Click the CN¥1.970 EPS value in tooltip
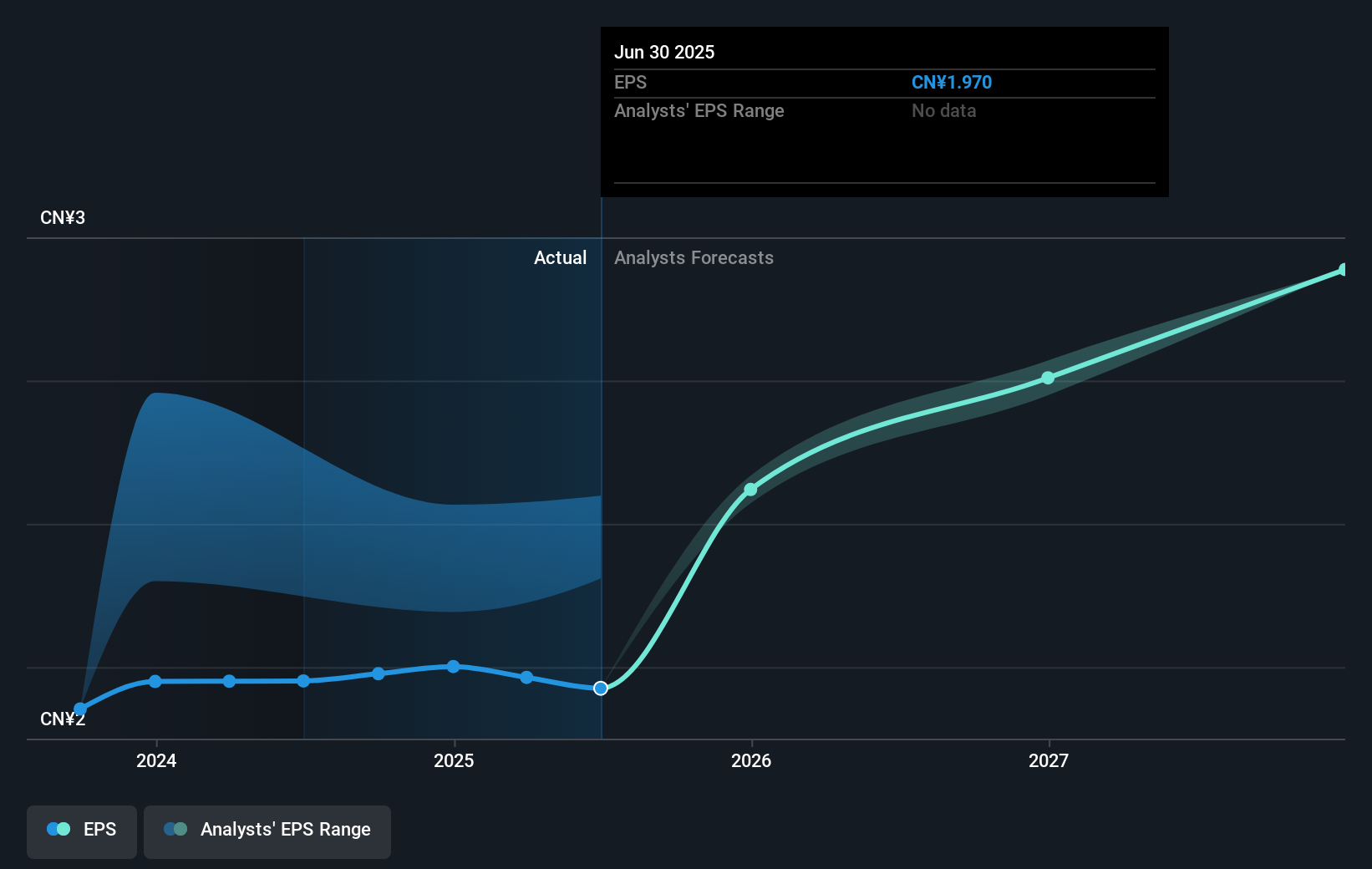Viewport: 1372px width, 869px height. (951, 83)
